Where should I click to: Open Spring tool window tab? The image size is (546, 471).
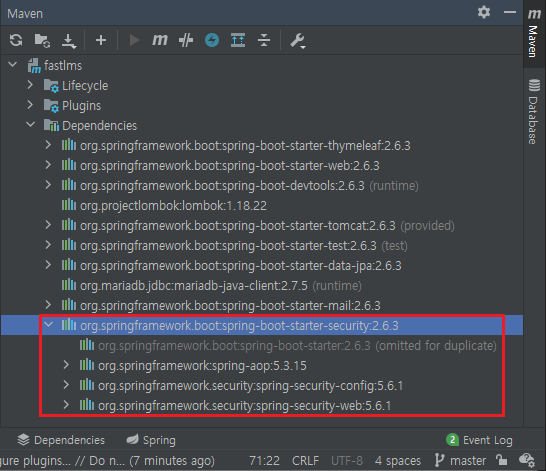click(x=150, y=440)
